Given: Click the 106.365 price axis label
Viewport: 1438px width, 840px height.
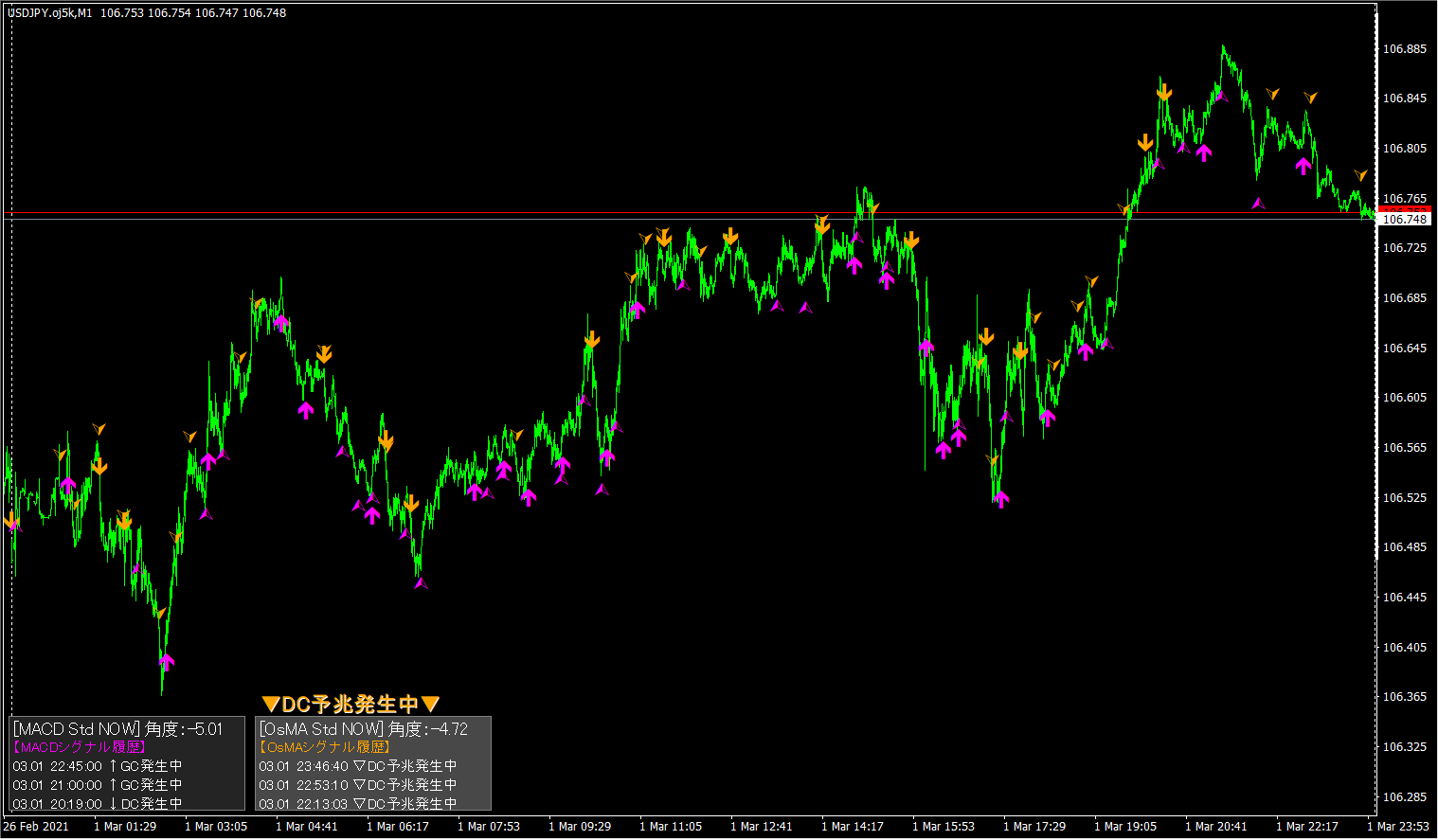Looking at the screenshot, I should click(1405, 697).
